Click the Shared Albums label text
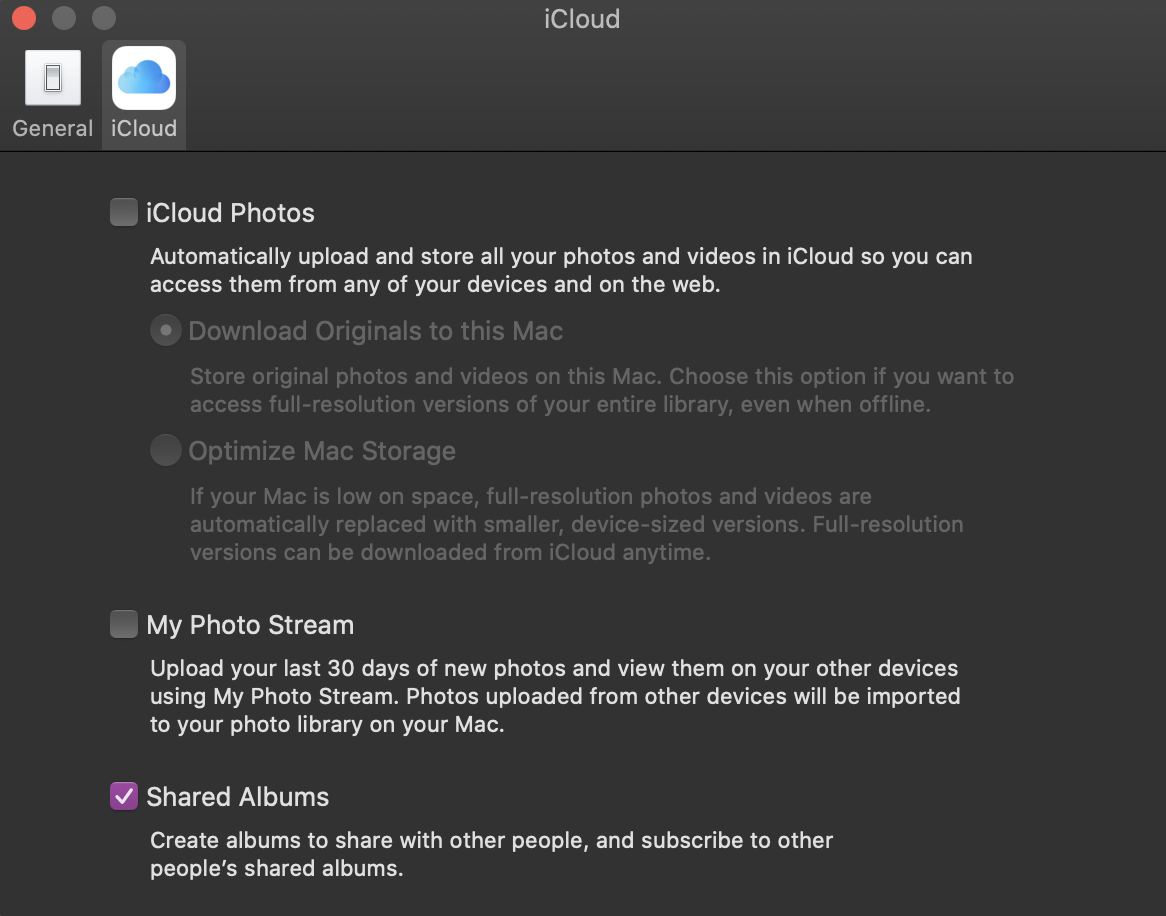The height and width of the screenshot is (916, 1166). tap(237, 797)
